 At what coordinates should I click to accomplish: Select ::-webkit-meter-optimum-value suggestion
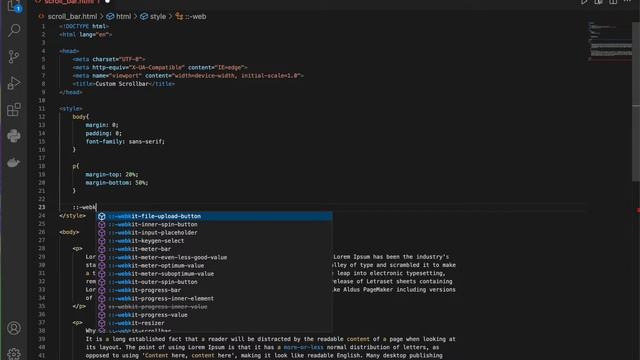(x=214, y=265)
